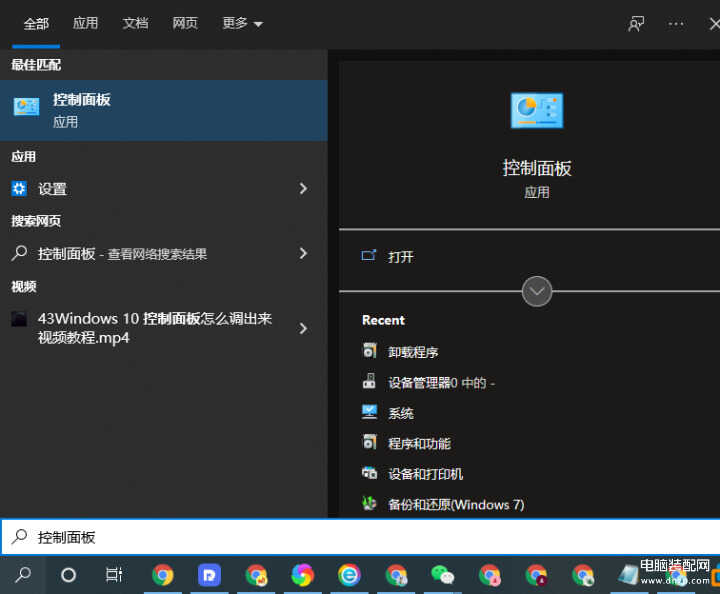The width and height of the screenshot is (720, 594).
Task: Switch to the 网页 filter tab
Action: coord(185,23)
